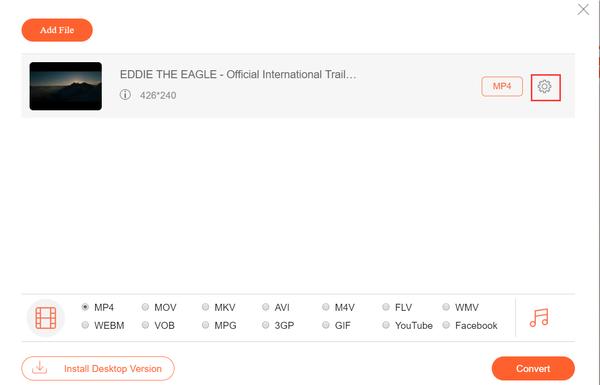The width and height of the screenshot is (600, 385).
Task: Select the GIF format option
Action: coord(326,325)
